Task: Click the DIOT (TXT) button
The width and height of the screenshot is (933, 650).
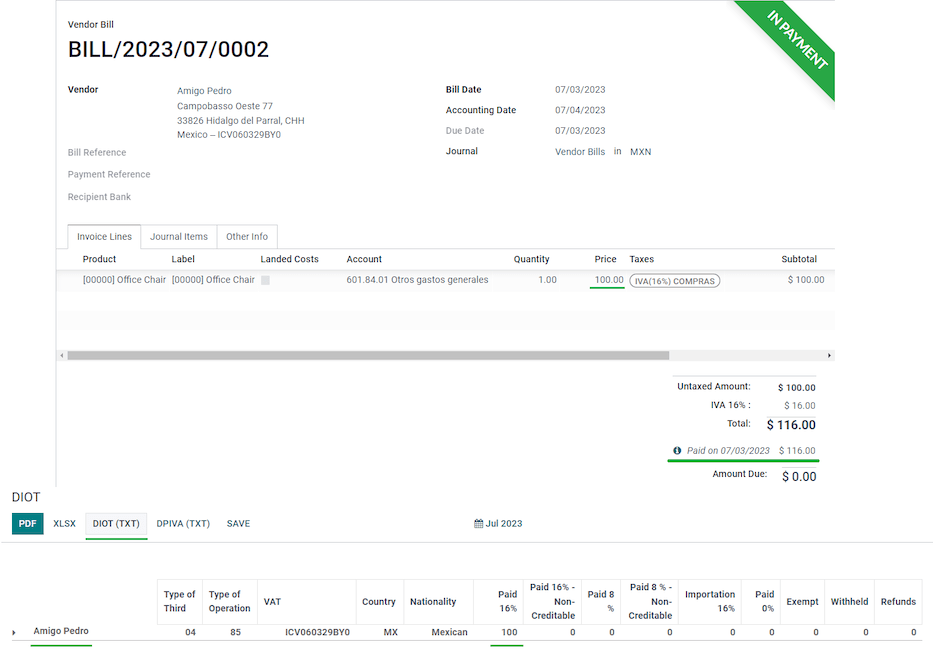Action: pyautogui.click(x=116, y=524)
